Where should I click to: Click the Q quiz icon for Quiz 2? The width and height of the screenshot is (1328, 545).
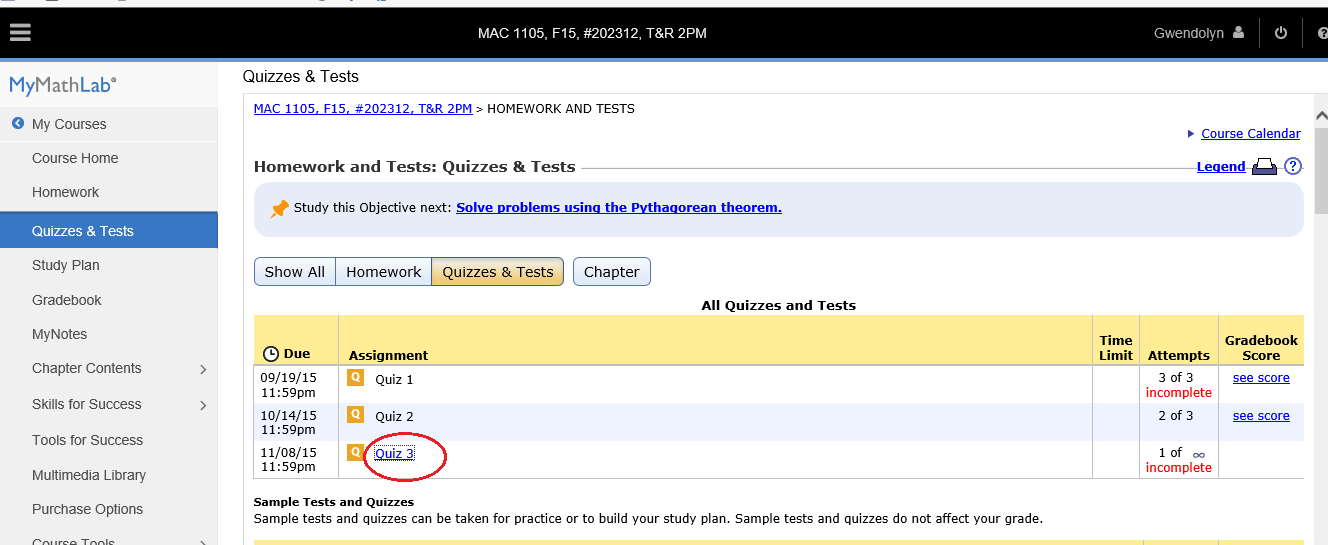point(355,414)
